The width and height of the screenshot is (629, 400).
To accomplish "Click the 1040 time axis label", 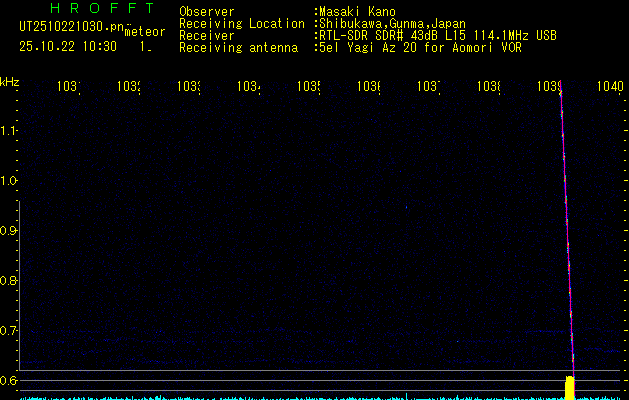I will click(610, 86).
